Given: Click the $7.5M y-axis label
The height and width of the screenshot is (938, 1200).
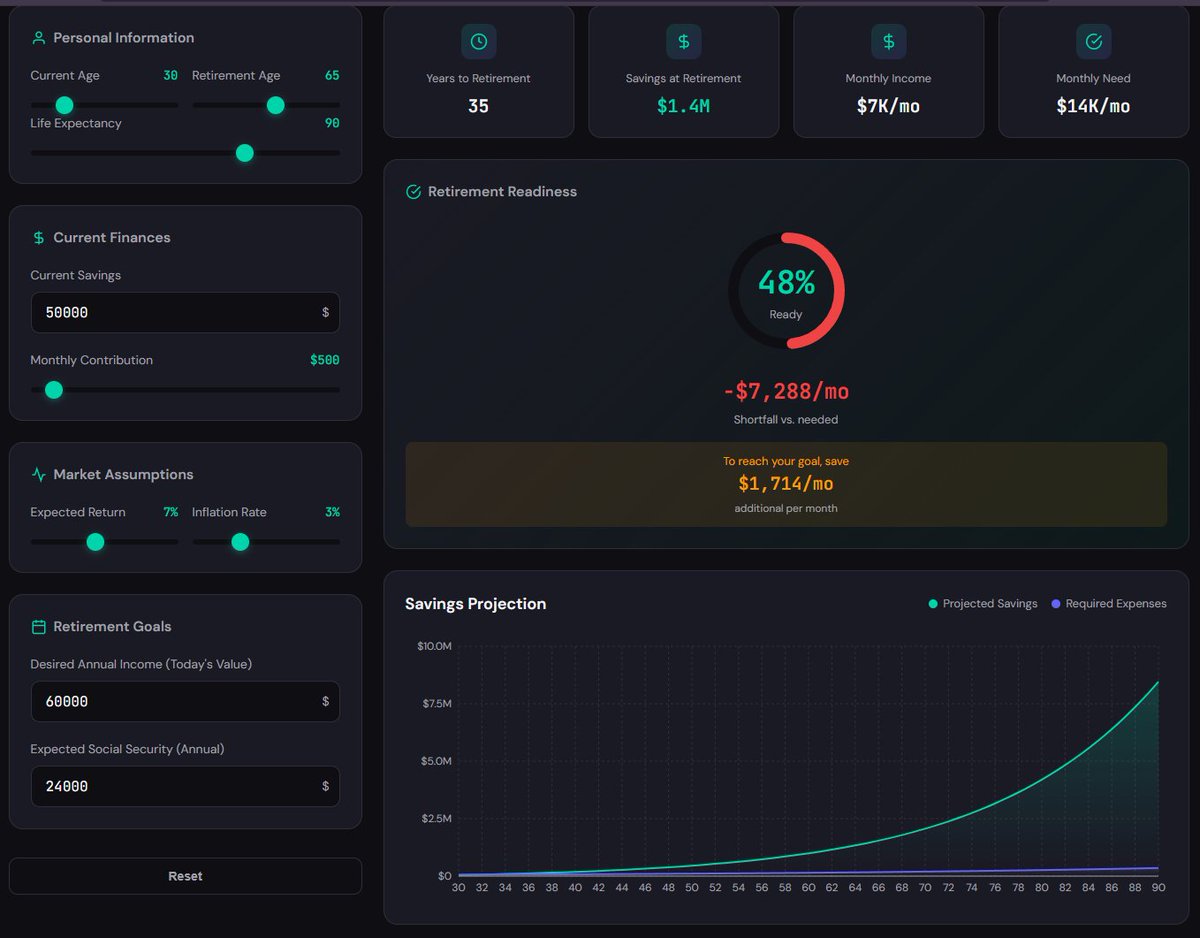Looking at the screenshot, I should coord(435,704).
